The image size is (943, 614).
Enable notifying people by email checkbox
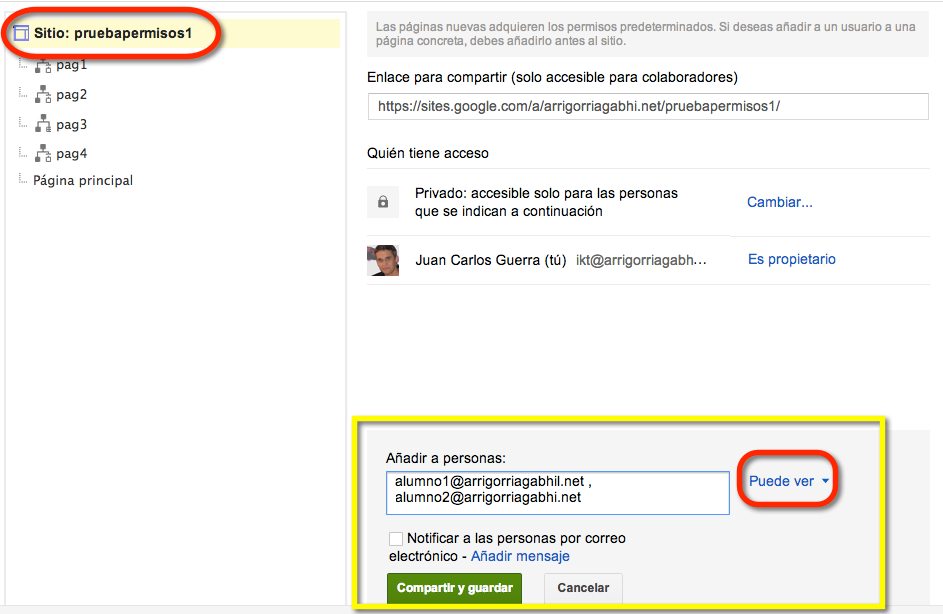(x=396, y=538)
